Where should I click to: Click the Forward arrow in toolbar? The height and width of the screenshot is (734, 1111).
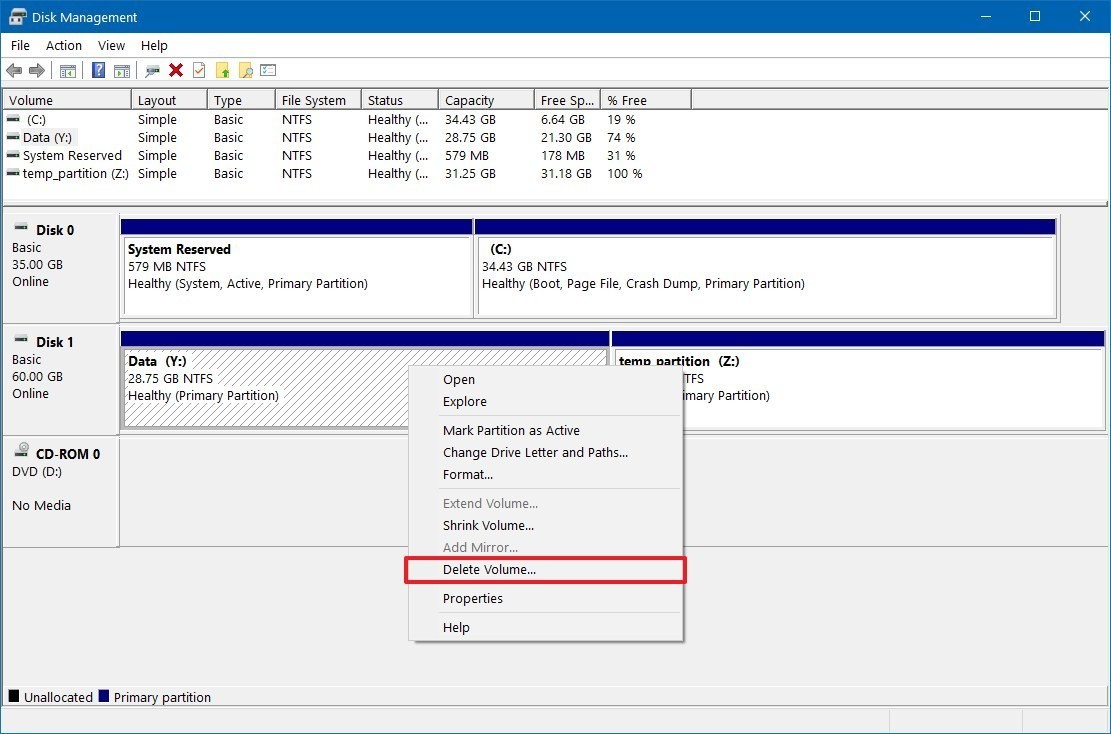point(36,70)
